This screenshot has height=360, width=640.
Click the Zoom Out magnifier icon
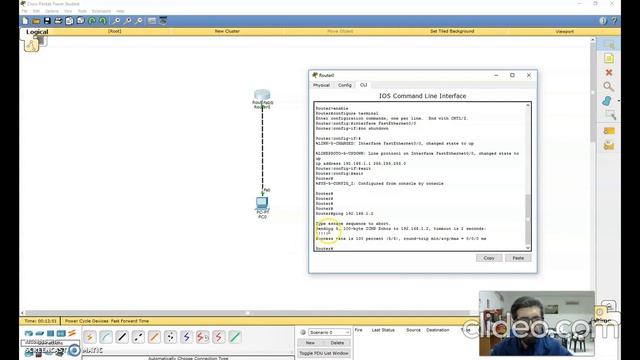139,21
